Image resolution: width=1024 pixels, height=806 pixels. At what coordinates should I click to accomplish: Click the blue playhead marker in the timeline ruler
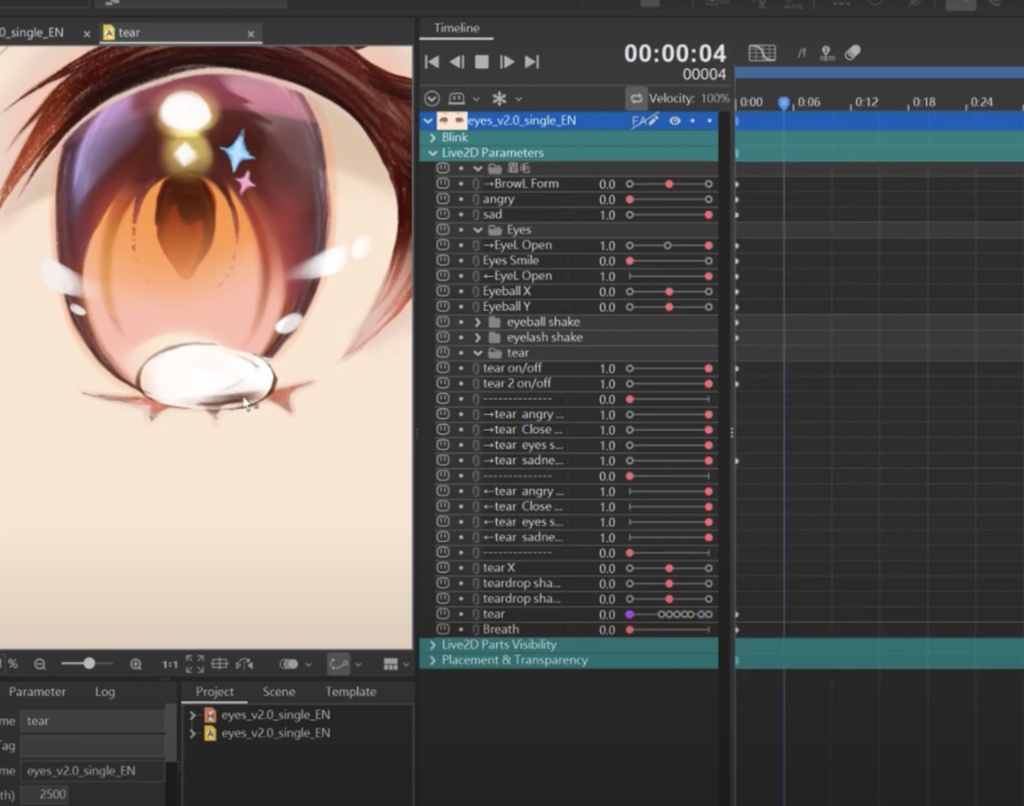pos(783,101)
